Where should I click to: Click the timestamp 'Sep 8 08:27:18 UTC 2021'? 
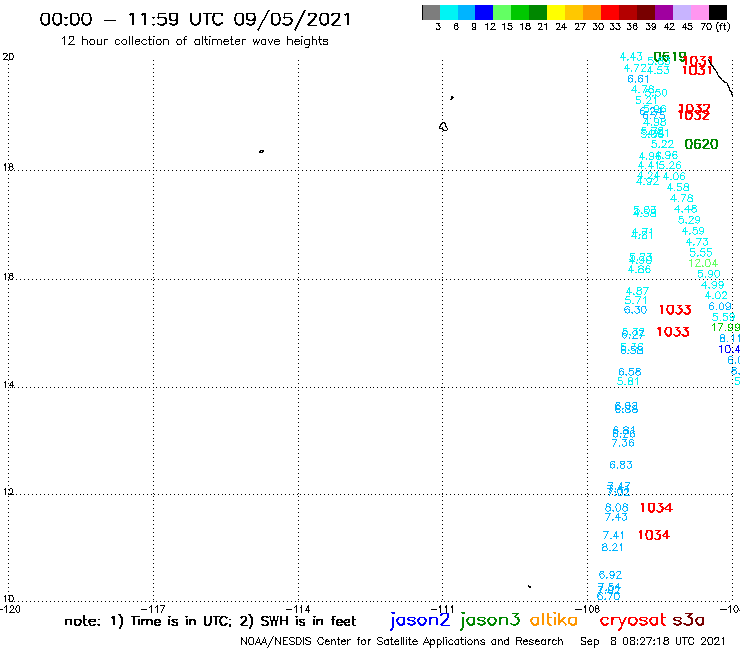[653, 641]
